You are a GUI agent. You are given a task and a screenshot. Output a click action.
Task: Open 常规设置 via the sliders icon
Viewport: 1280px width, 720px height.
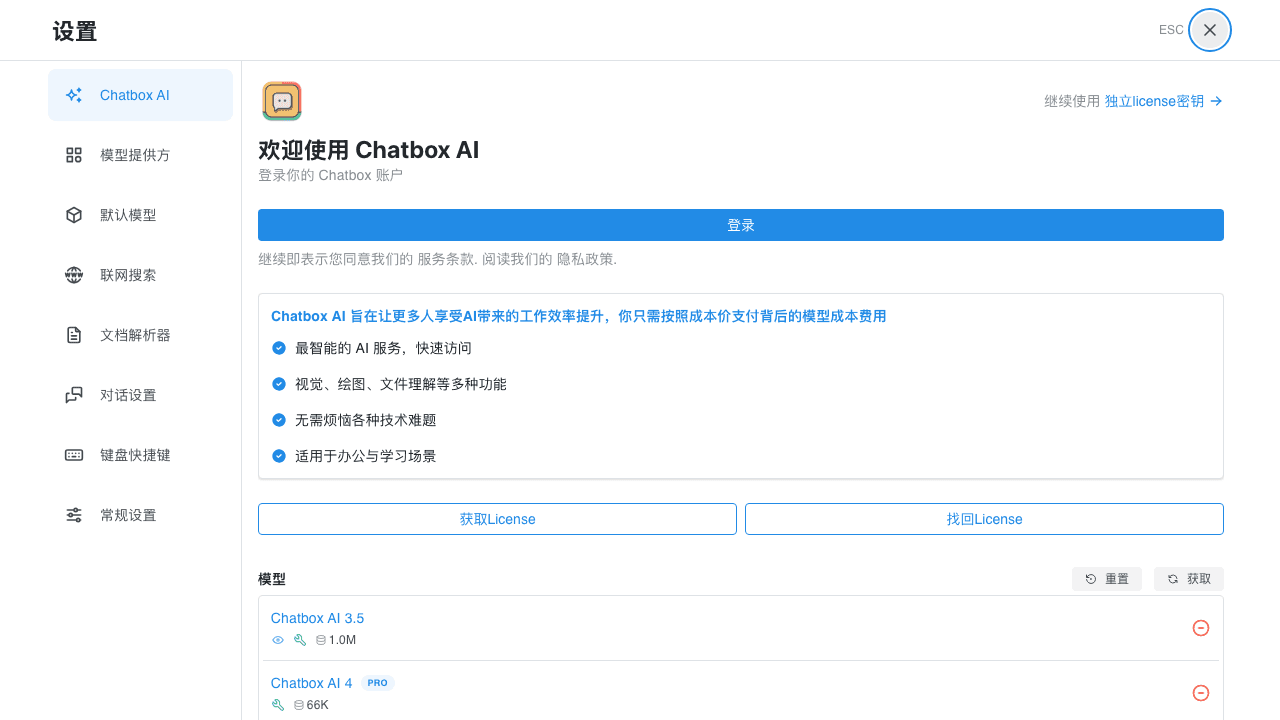(x=73, y=514)
